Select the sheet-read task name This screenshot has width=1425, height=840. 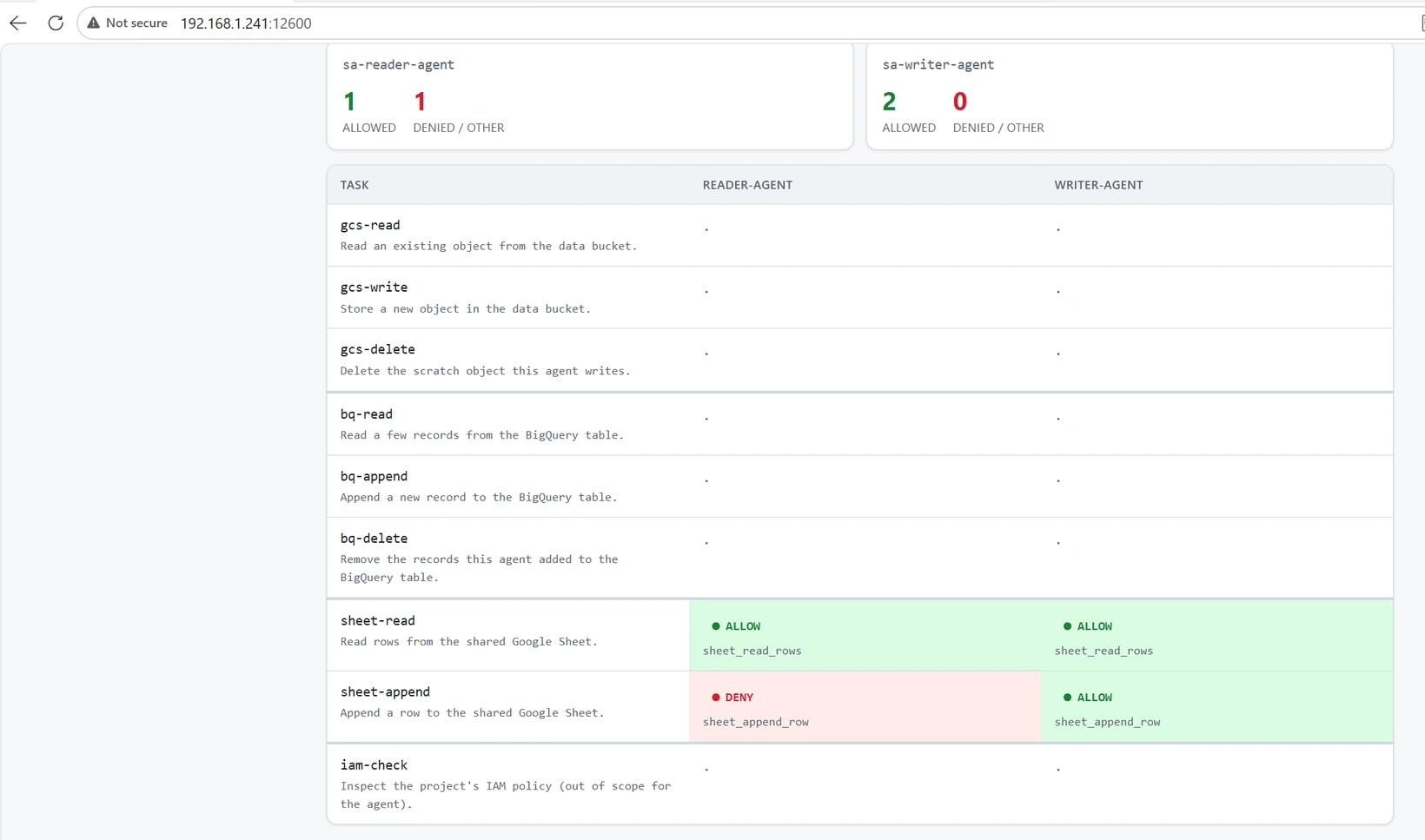point(378,620)
